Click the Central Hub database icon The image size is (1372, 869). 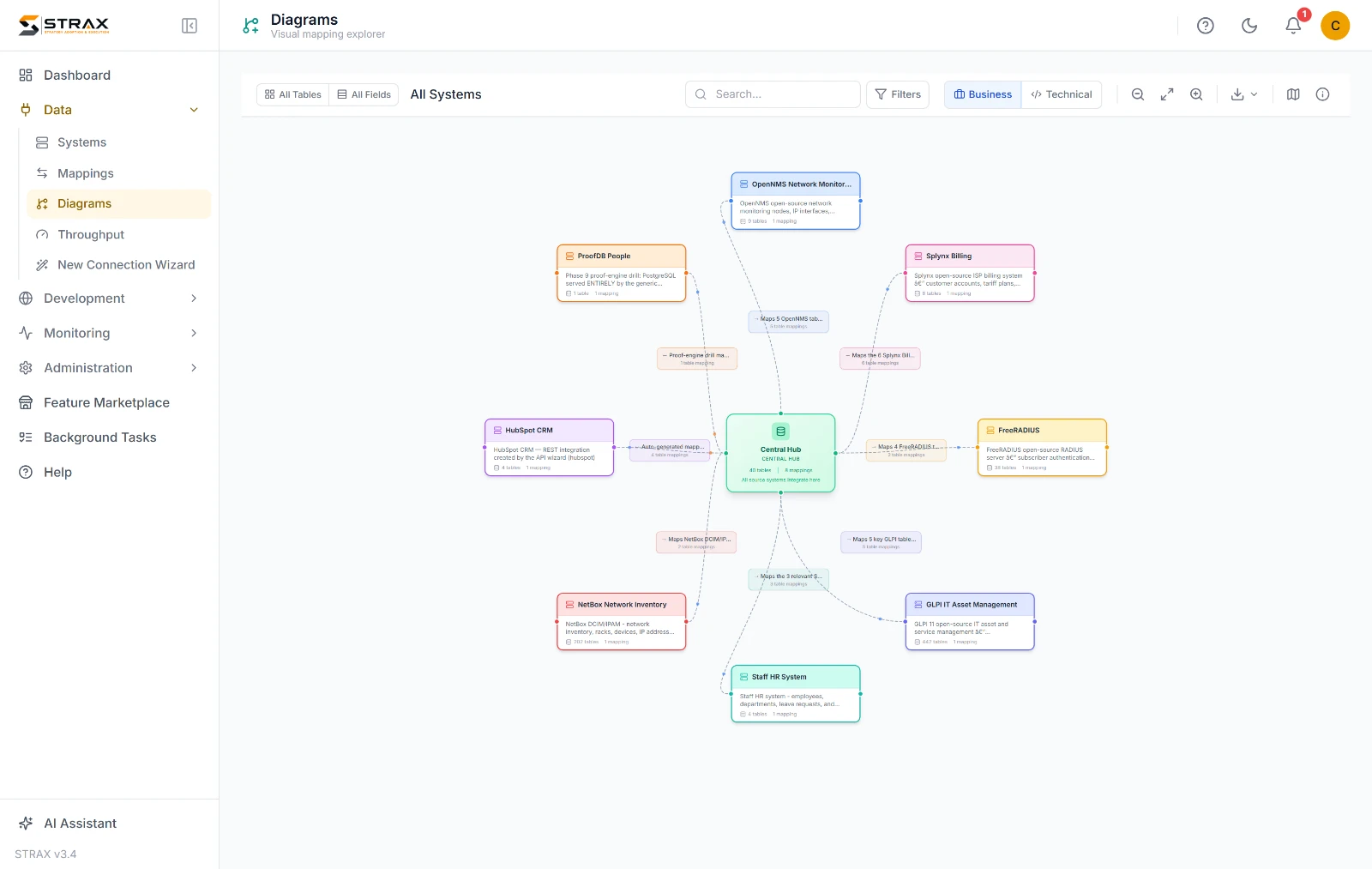(x=780, y=431)
